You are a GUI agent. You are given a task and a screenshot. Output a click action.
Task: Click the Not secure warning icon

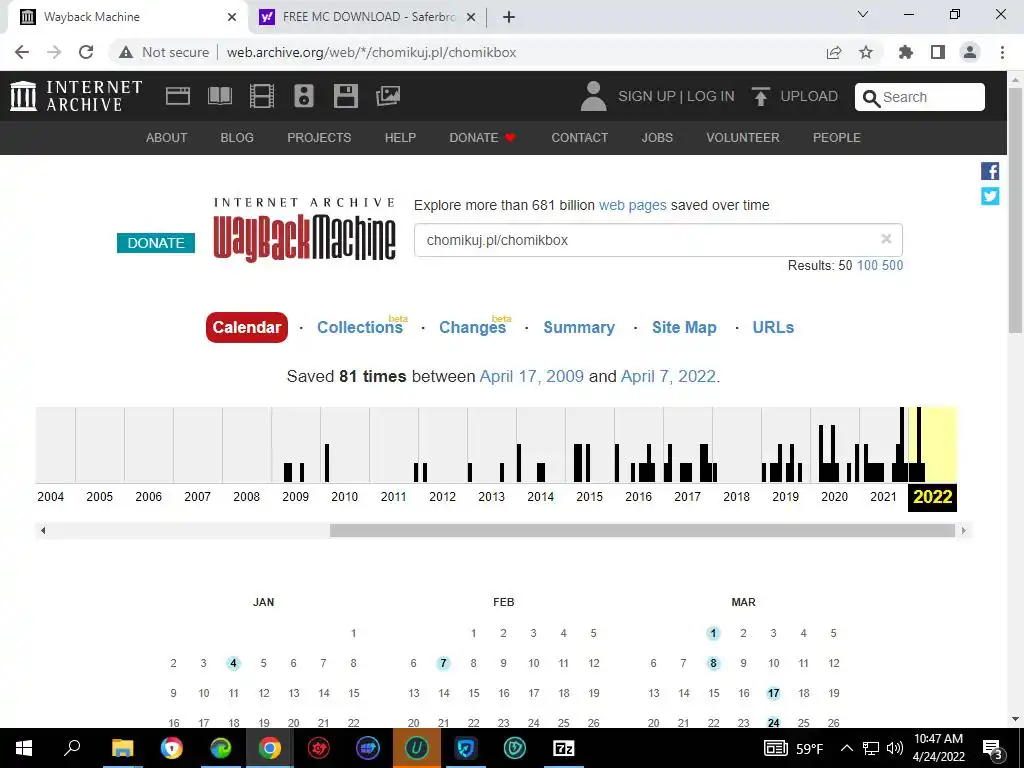coord(126,52)
